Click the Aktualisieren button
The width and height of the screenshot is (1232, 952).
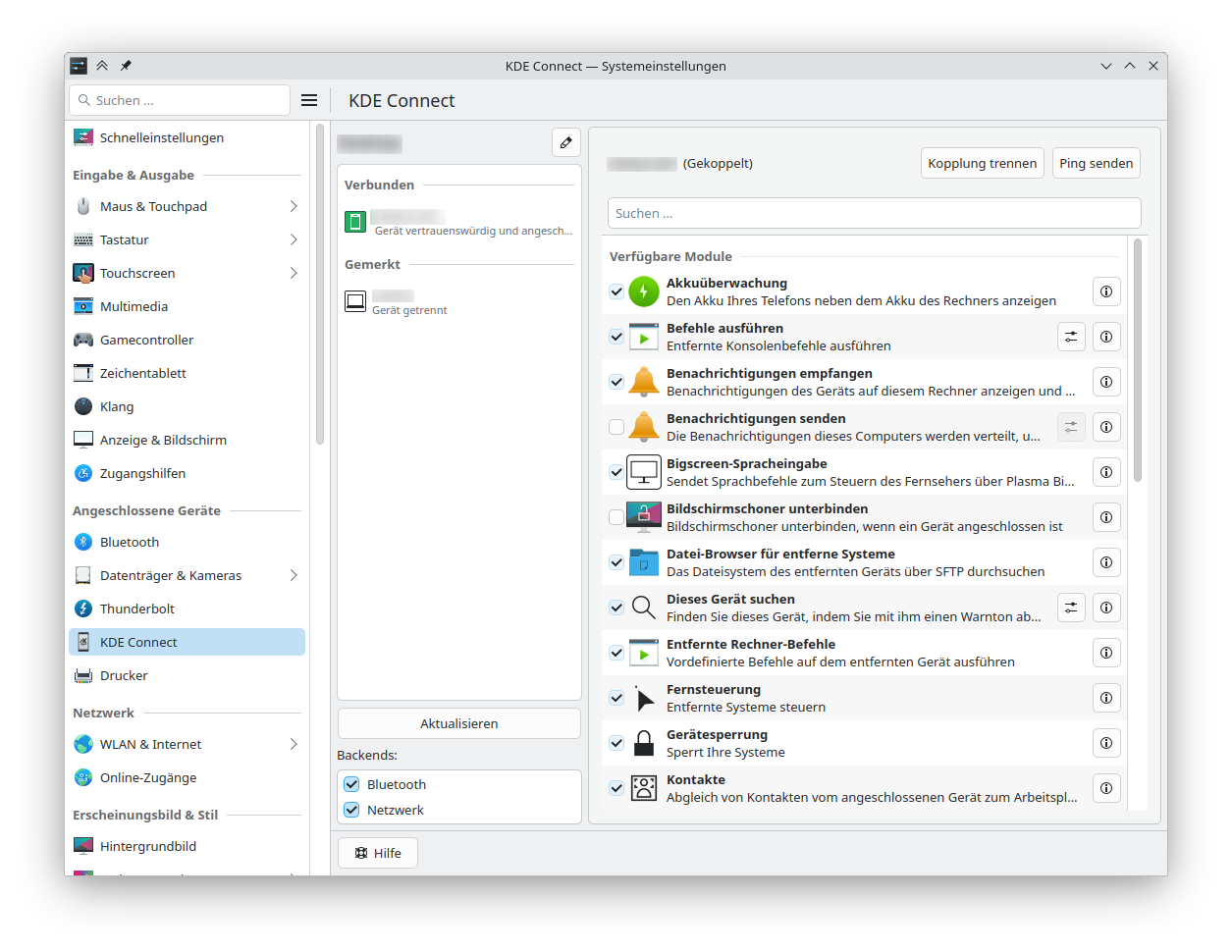click(x=459, y=723)
